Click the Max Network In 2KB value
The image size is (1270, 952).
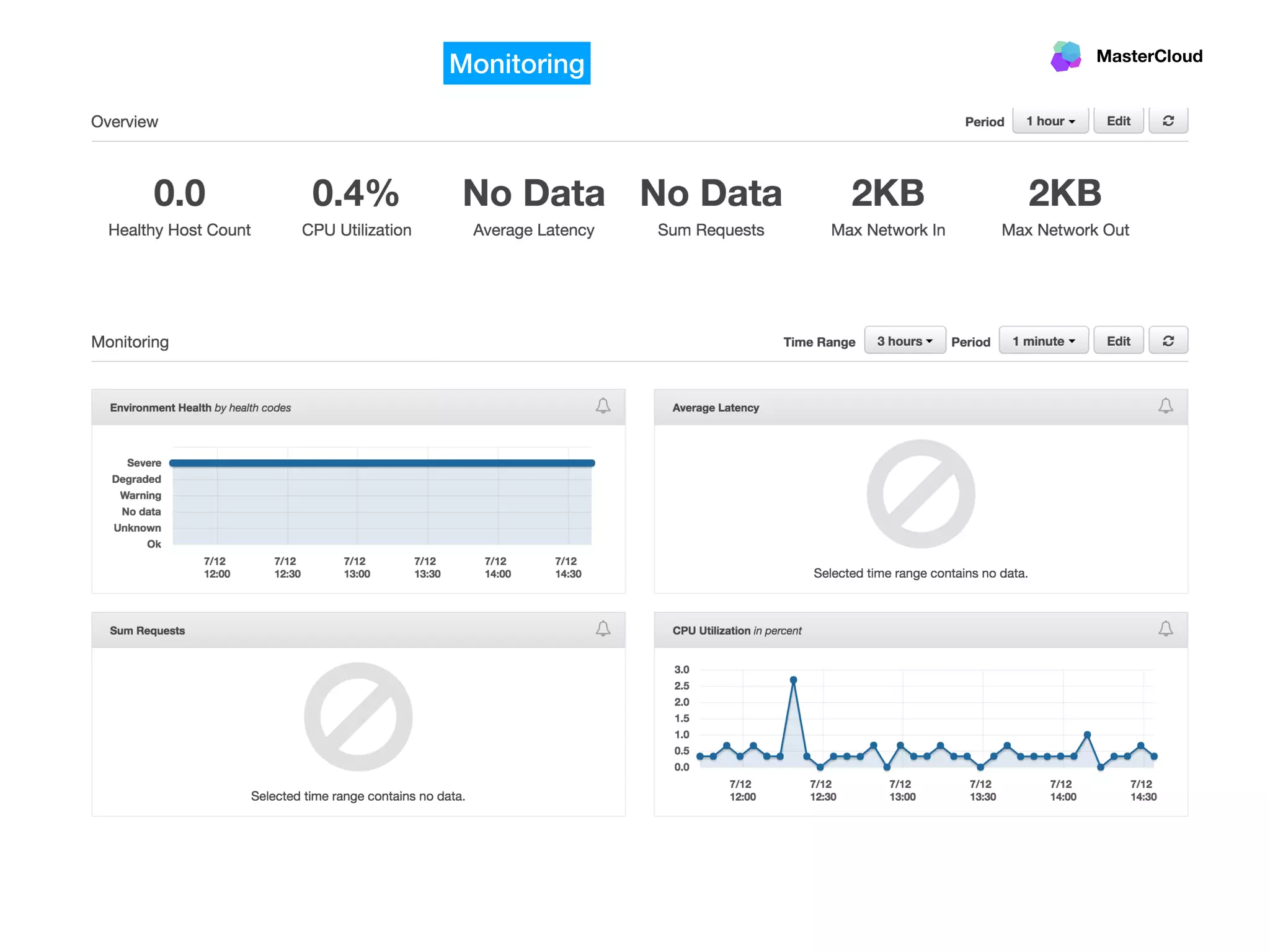click(x=888, y=193)
